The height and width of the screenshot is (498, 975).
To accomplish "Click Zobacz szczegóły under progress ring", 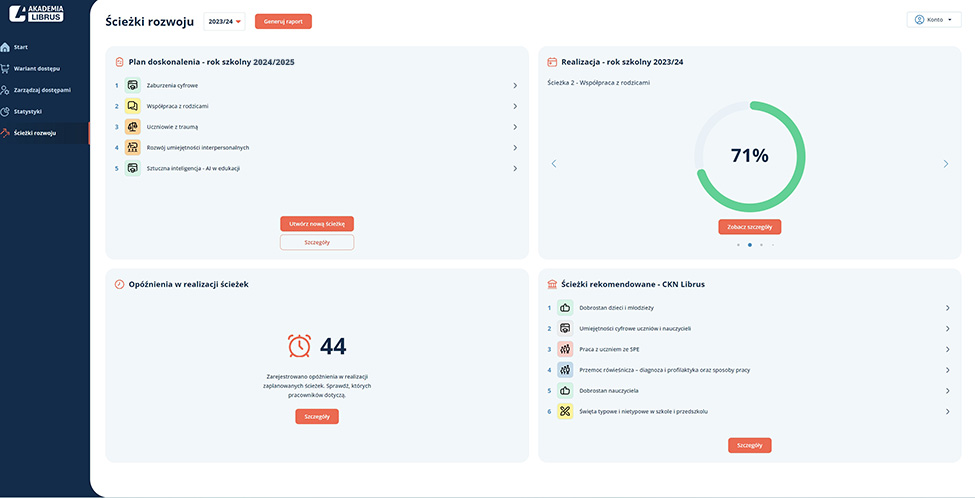I will [749, 227].
